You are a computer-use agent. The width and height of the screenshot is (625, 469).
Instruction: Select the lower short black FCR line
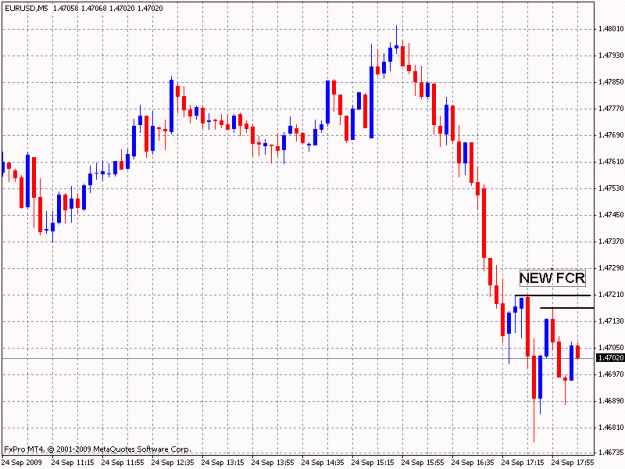point(567,308)
